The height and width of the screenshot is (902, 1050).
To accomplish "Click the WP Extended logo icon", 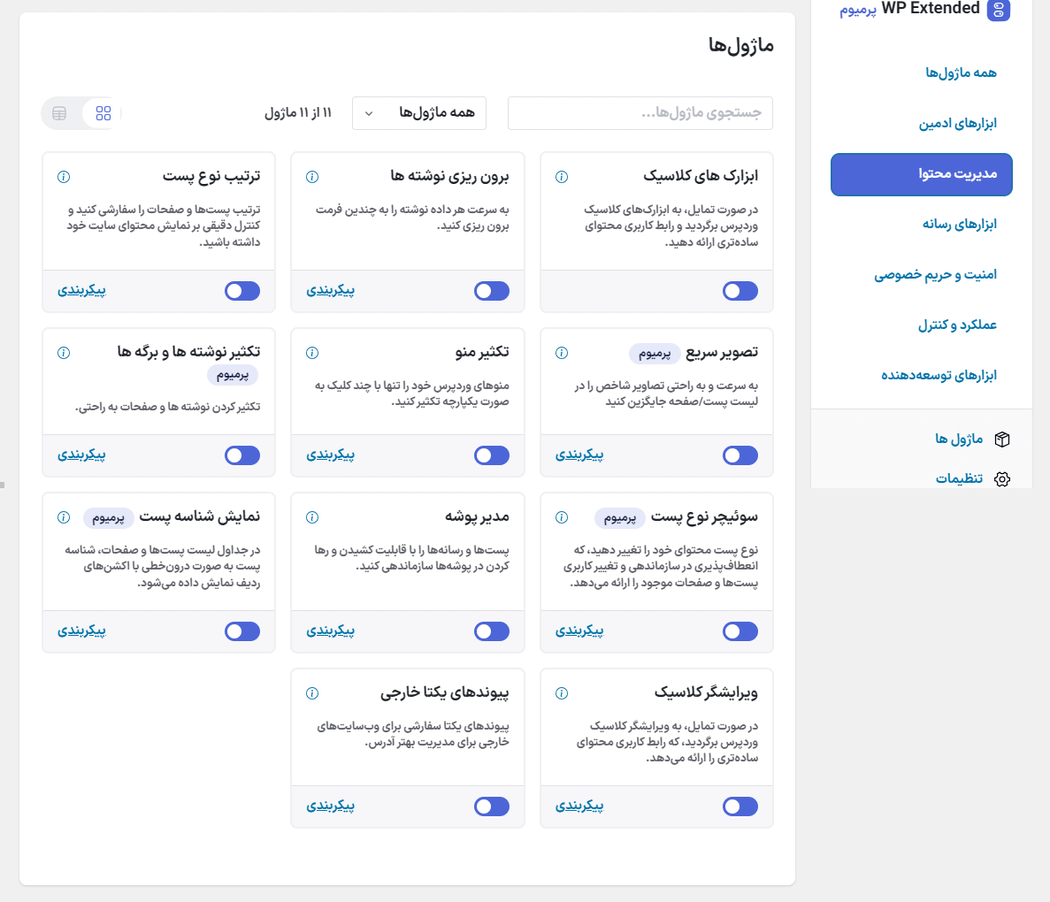I will (x=998, y=12).
